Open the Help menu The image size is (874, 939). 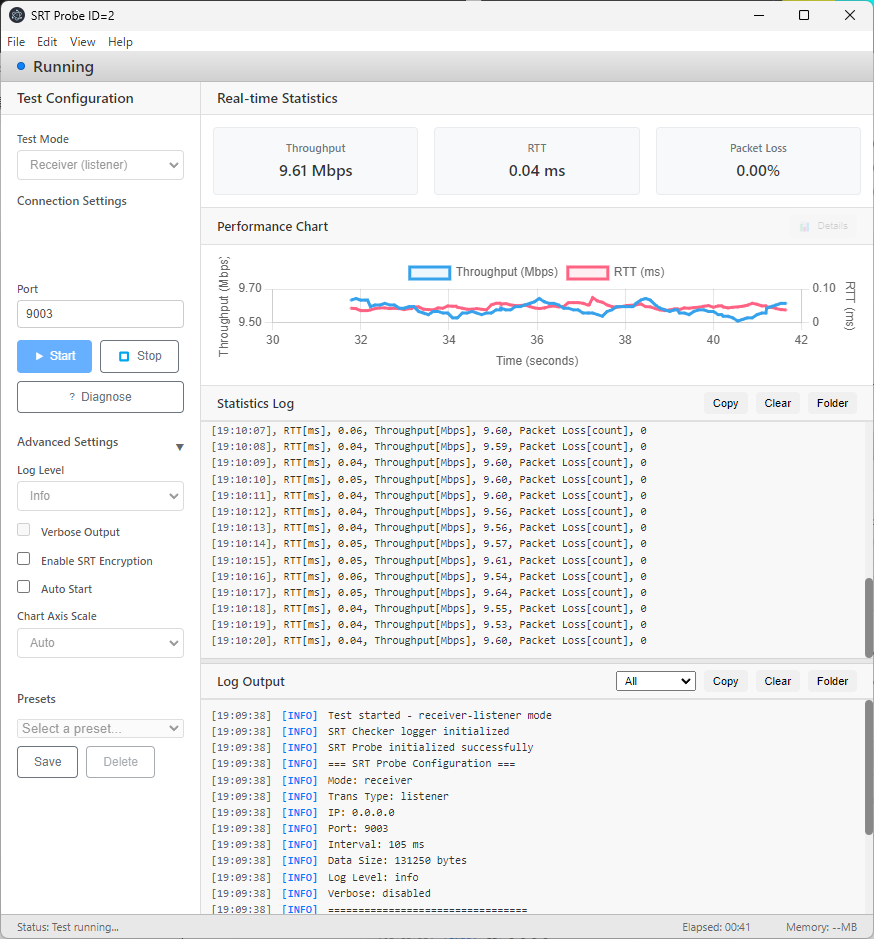pyautogui.click(x=120, y=42)
